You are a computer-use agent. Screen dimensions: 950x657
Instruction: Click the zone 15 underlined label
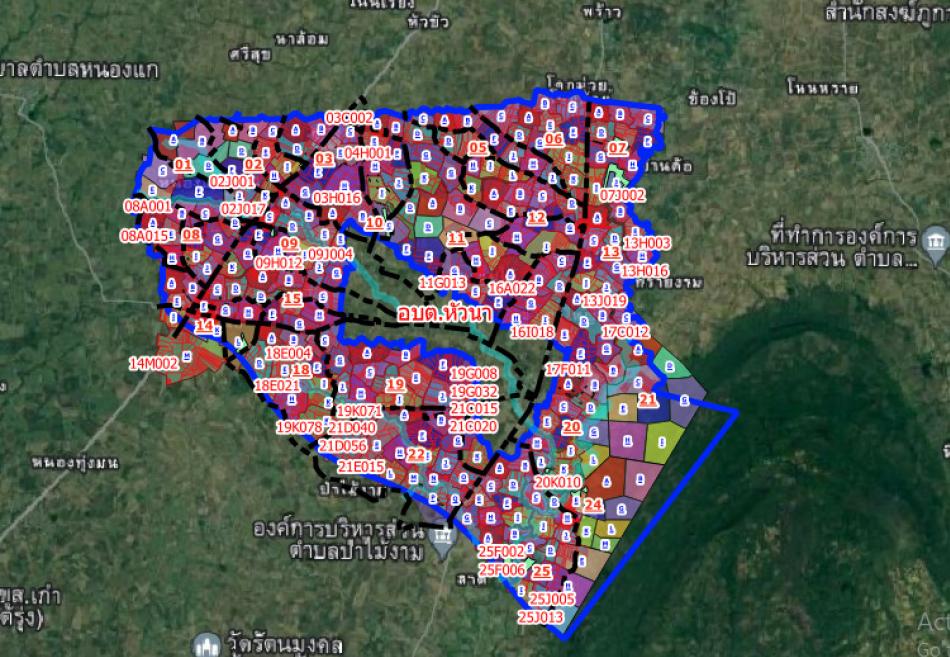pyautogui.click(x=292, y=298)
